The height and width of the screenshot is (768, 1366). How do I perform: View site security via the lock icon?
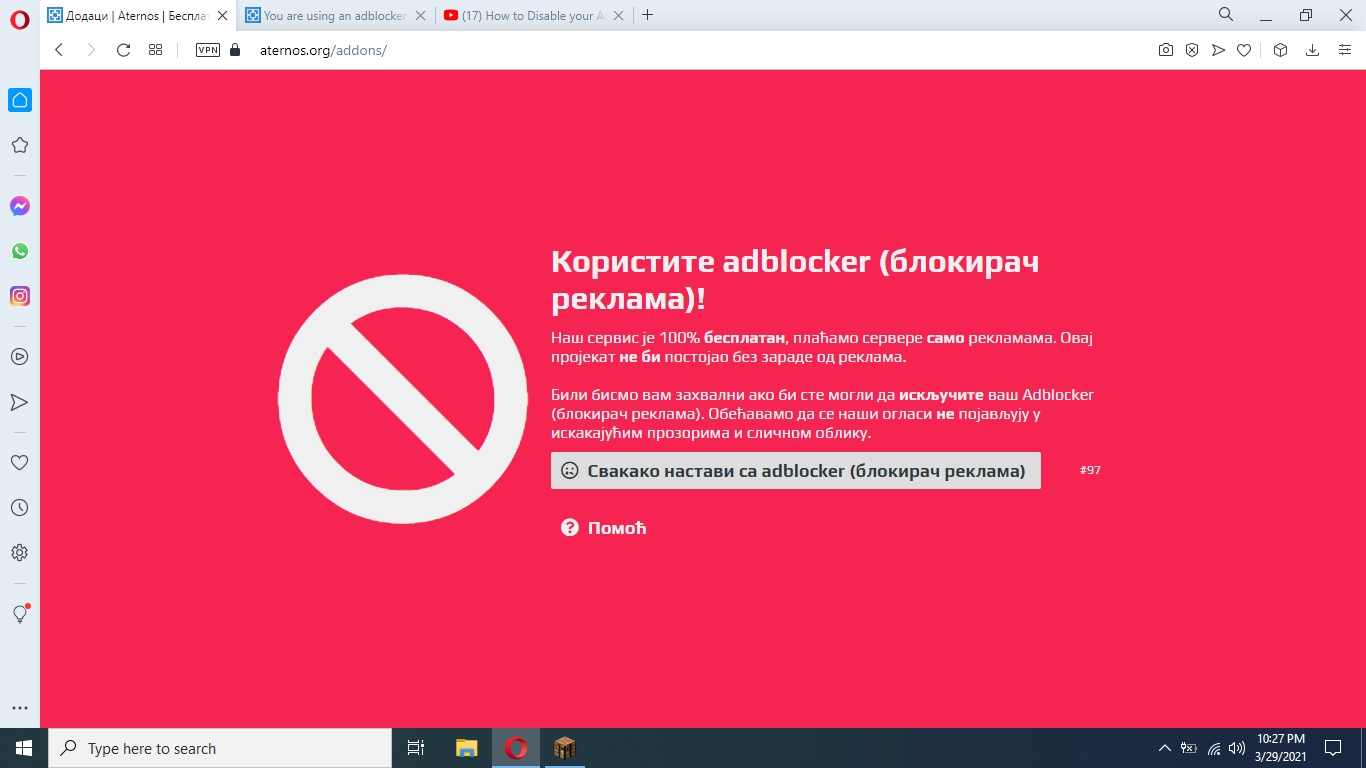pos(236,50)
